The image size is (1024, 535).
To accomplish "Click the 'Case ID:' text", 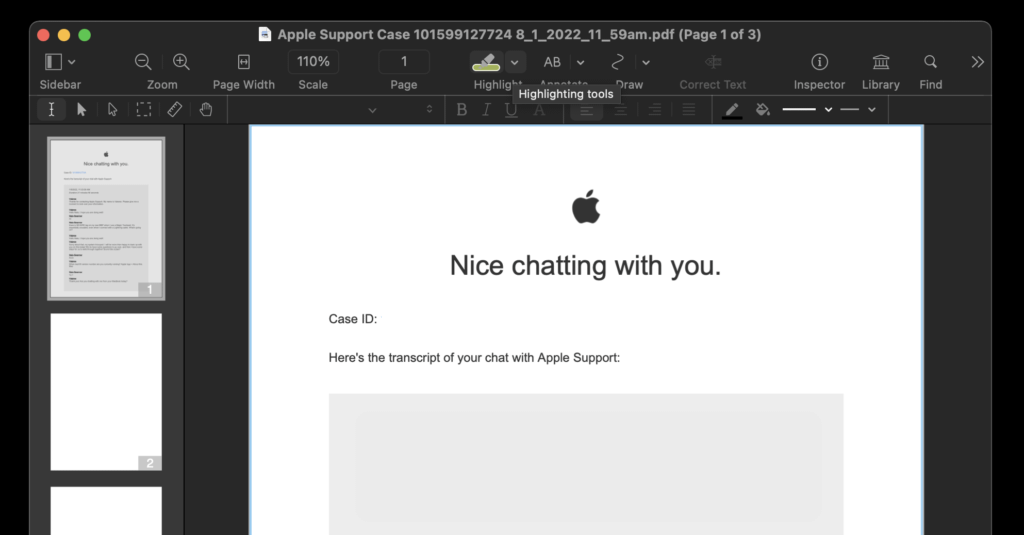I will pyautogui.click(x=353, y=319).
